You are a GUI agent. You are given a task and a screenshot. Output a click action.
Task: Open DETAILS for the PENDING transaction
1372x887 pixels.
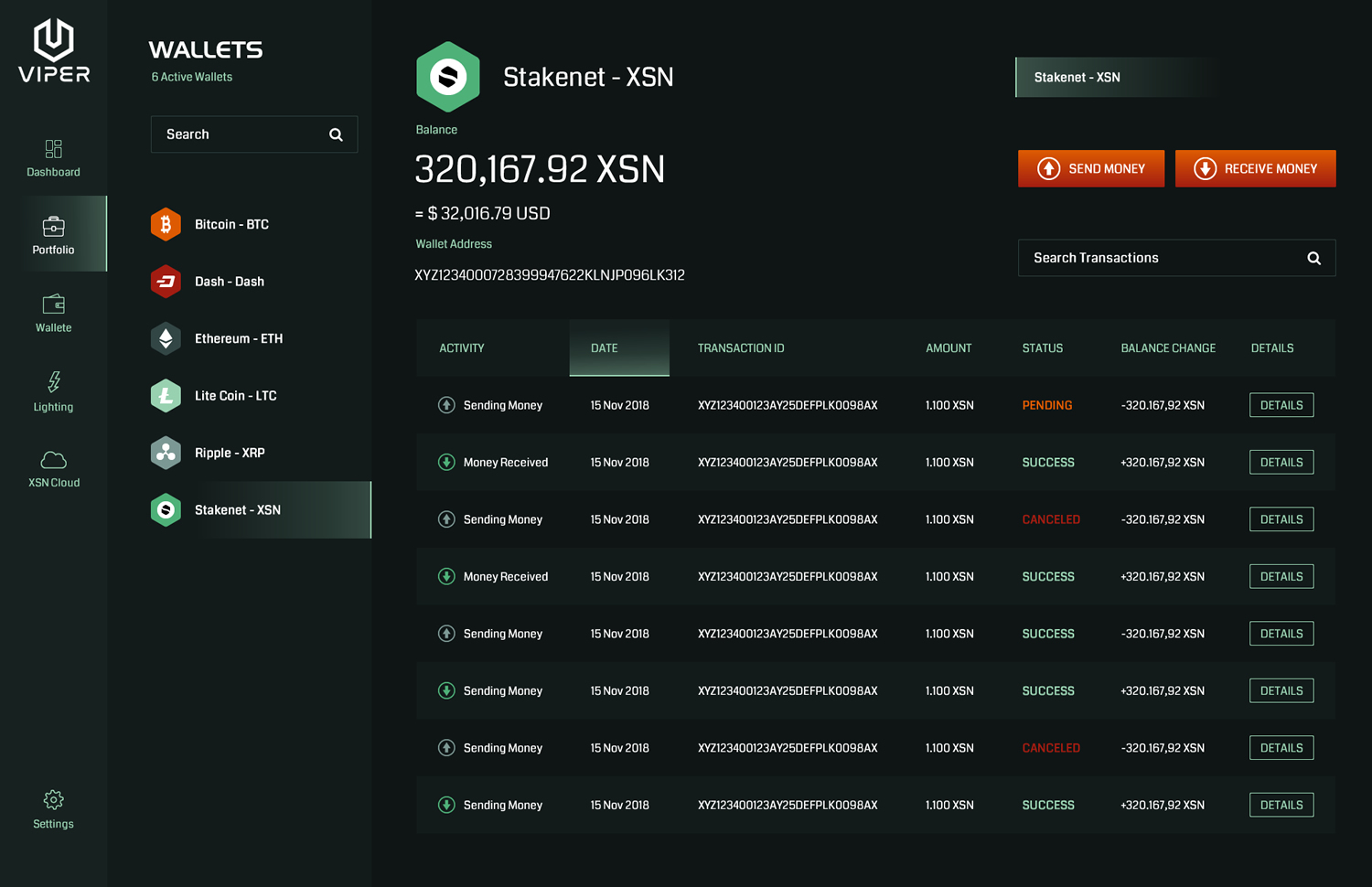pos(1281,405)
